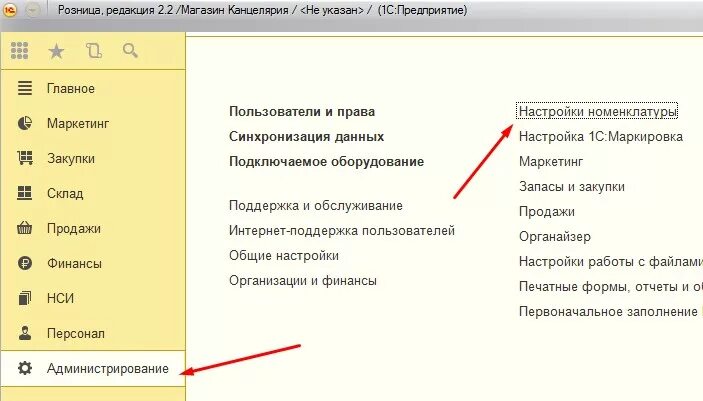
Task: Open Запасы и закупки settings
Action: 572,187
